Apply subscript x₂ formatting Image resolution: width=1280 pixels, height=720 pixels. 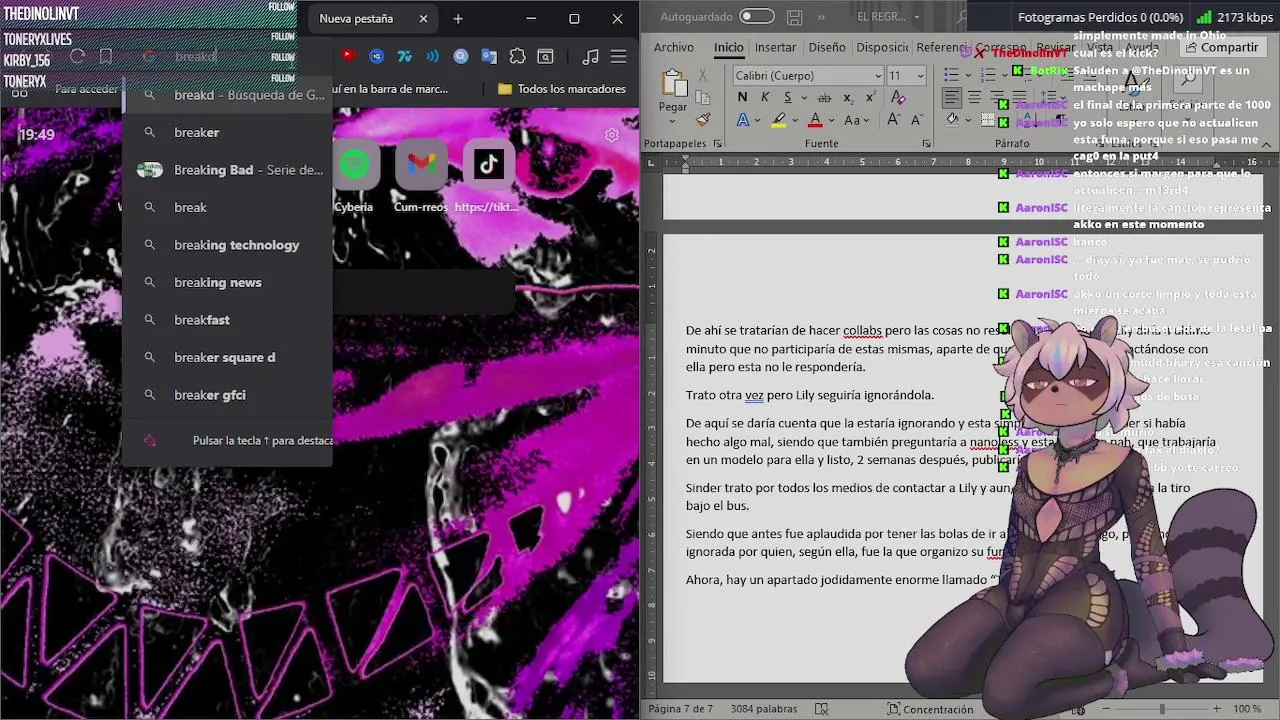[848, 97]
